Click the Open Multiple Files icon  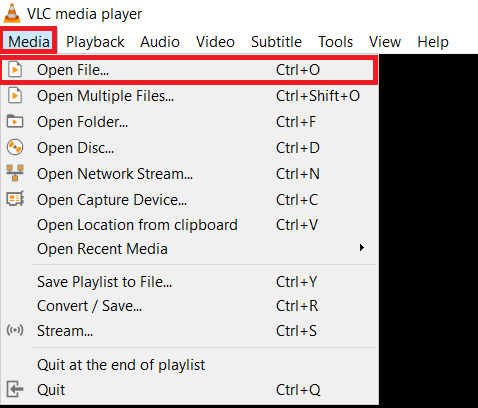[x=15, y=96]
